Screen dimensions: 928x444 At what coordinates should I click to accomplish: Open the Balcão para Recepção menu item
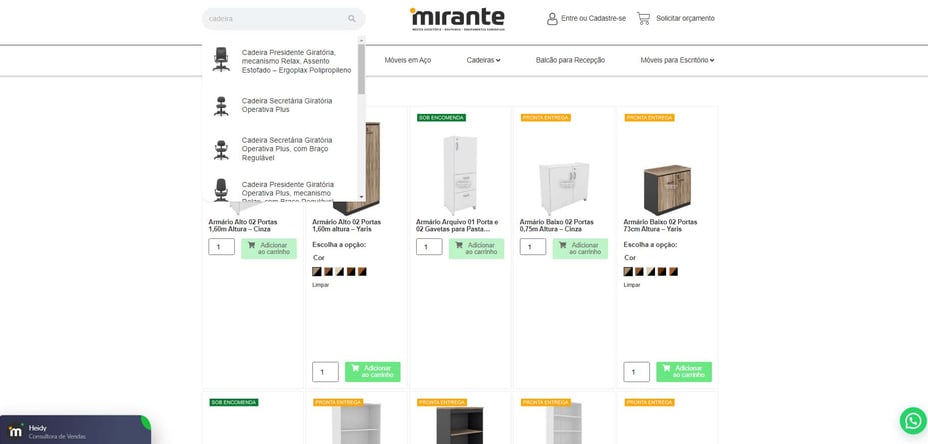[570, 60]
